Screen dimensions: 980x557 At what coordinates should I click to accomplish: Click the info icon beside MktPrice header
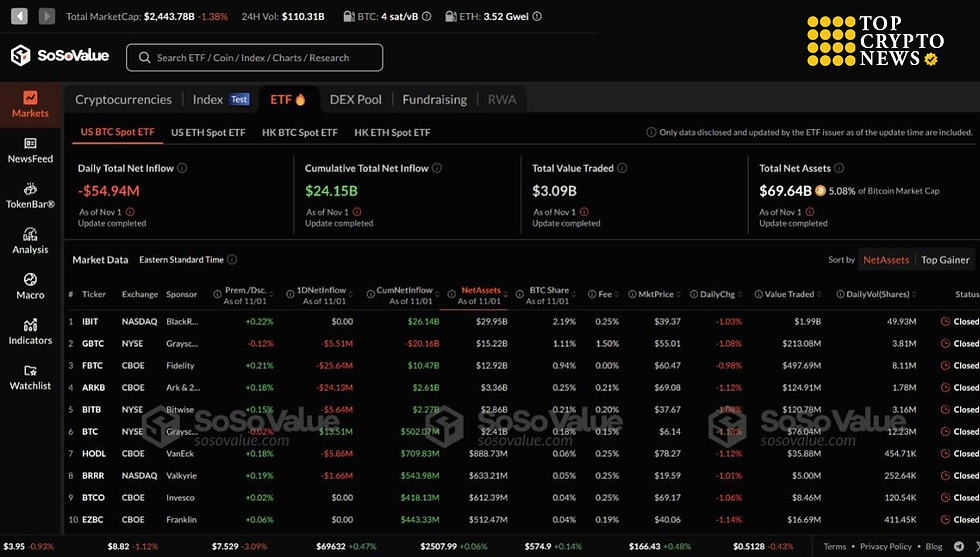tap(632, 294)
